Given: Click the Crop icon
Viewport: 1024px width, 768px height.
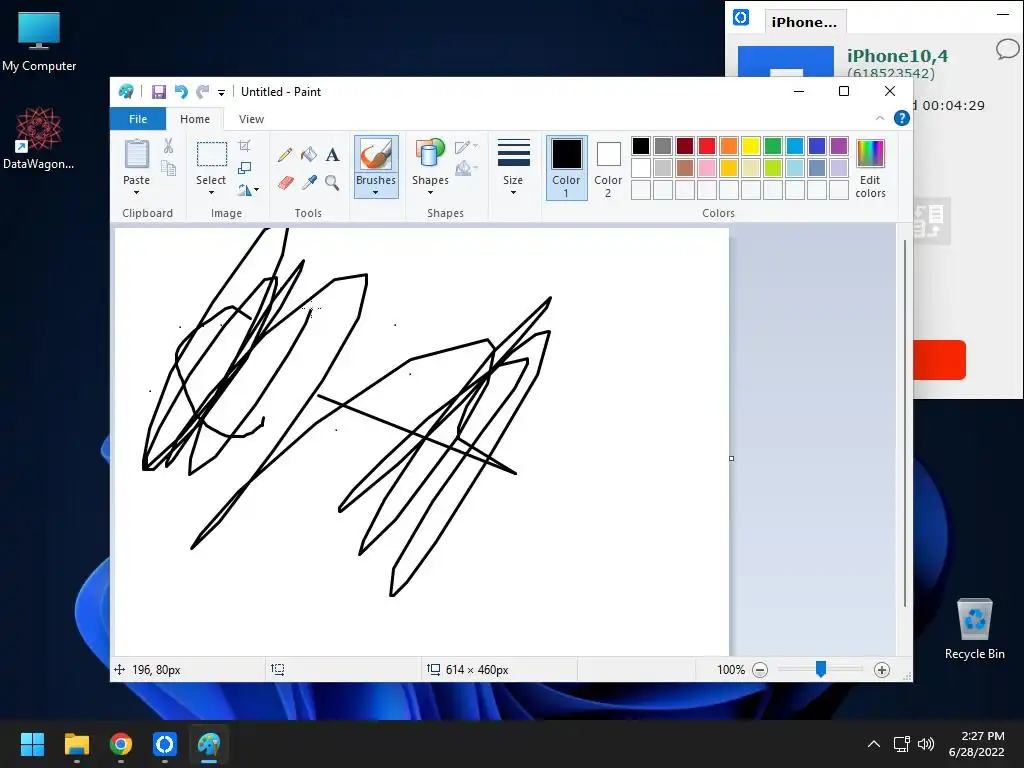Looking at the screenshot, I should coord(244,146).
